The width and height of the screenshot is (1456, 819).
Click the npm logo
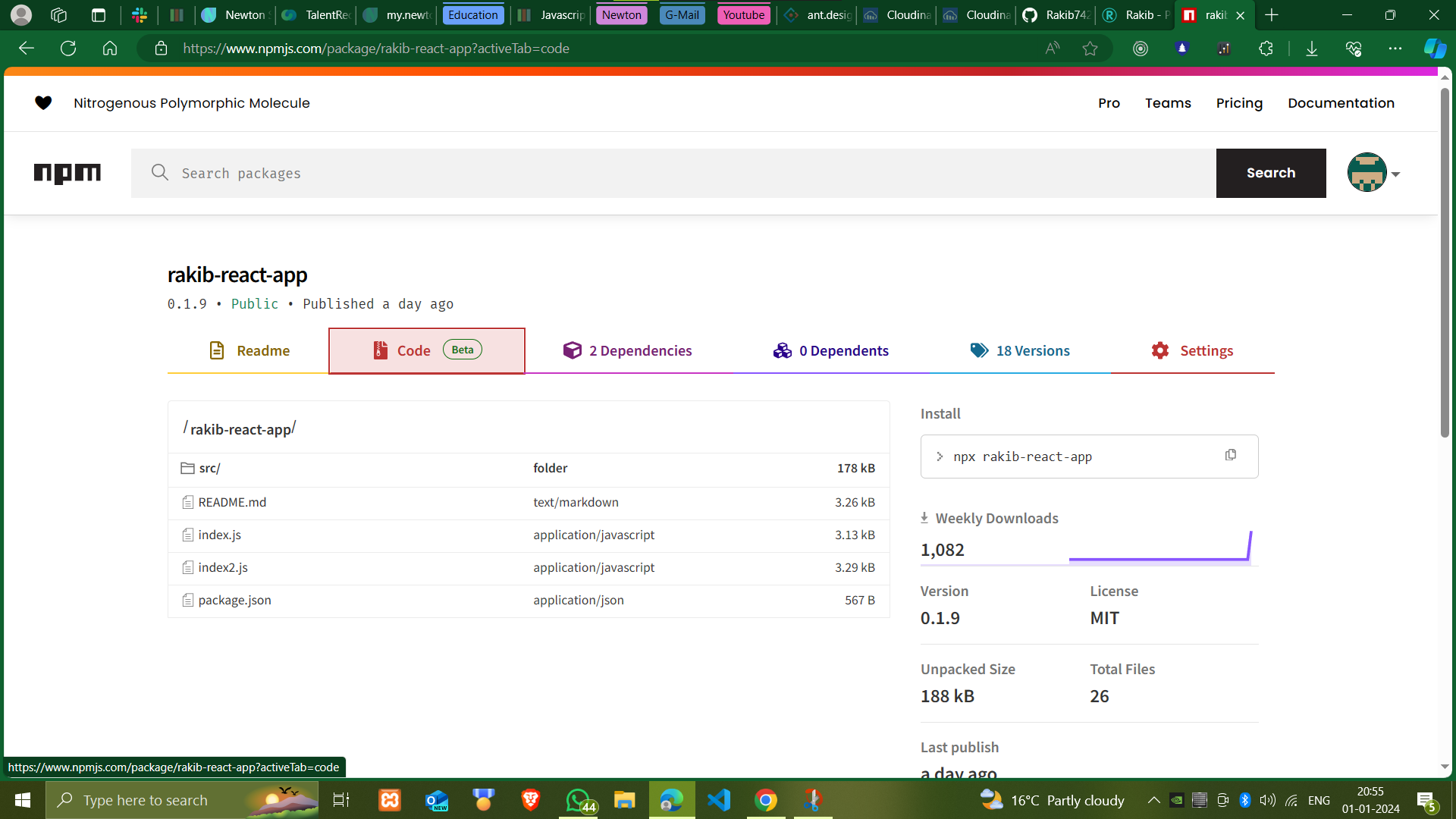tap(67, 173)
